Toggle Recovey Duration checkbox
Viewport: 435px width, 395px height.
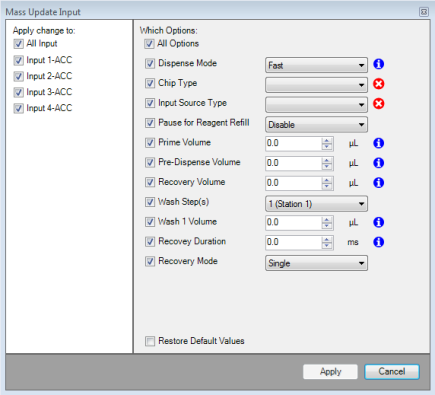click(150, 241)
